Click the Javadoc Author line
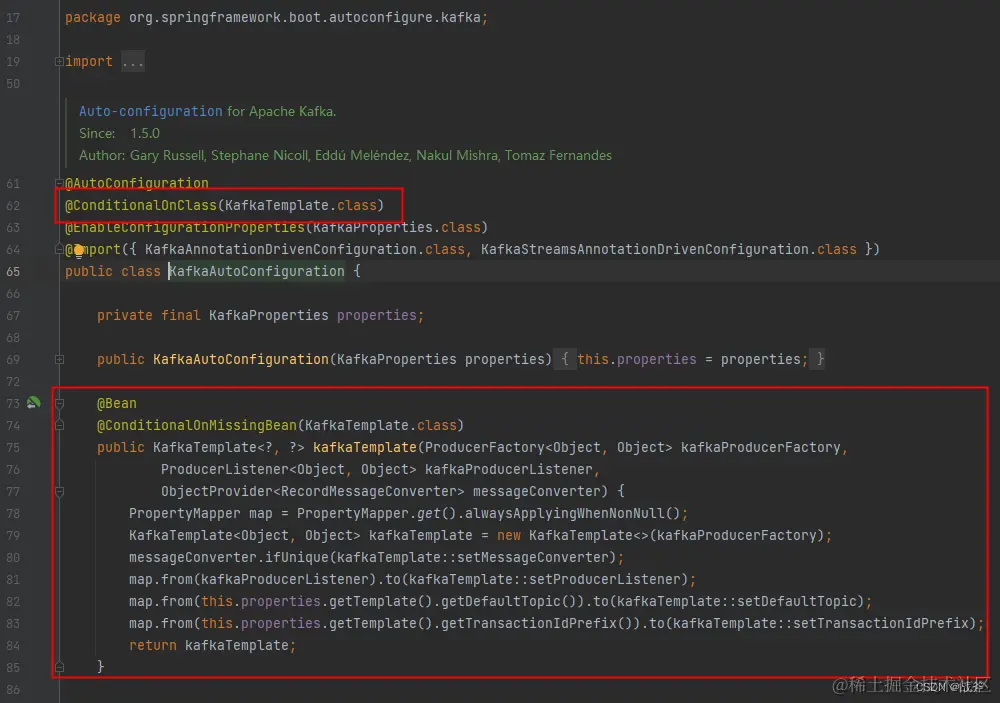Viewport: 1000px width, 703px height. click(x=345, y=155)
